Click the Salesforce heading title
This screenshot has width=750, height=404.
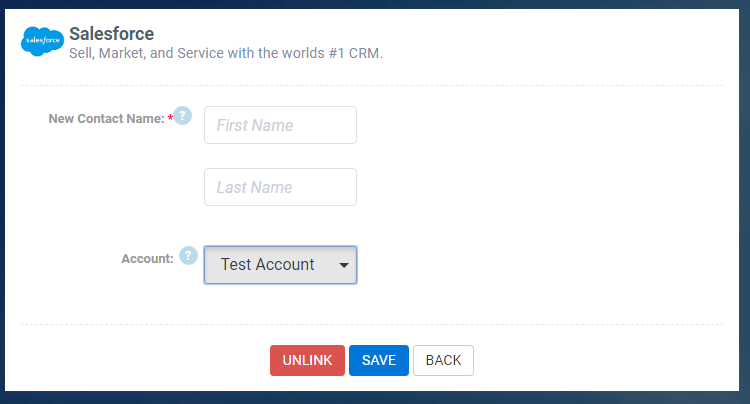tap(111, 34)
